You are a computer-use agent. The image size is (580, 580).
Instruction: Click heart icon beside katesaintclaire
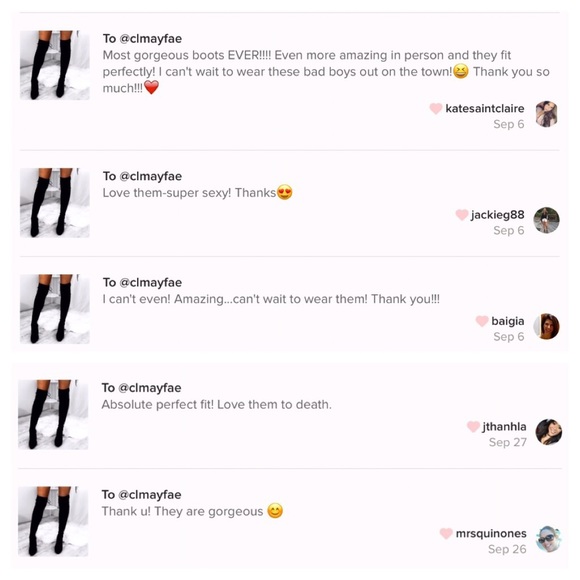click(x=436, y=108)
